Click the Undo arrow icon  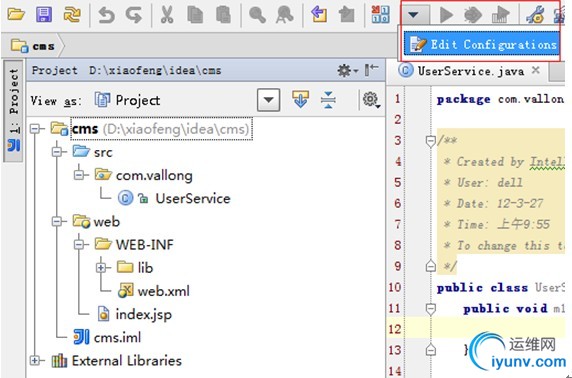[x=106, y=15]
